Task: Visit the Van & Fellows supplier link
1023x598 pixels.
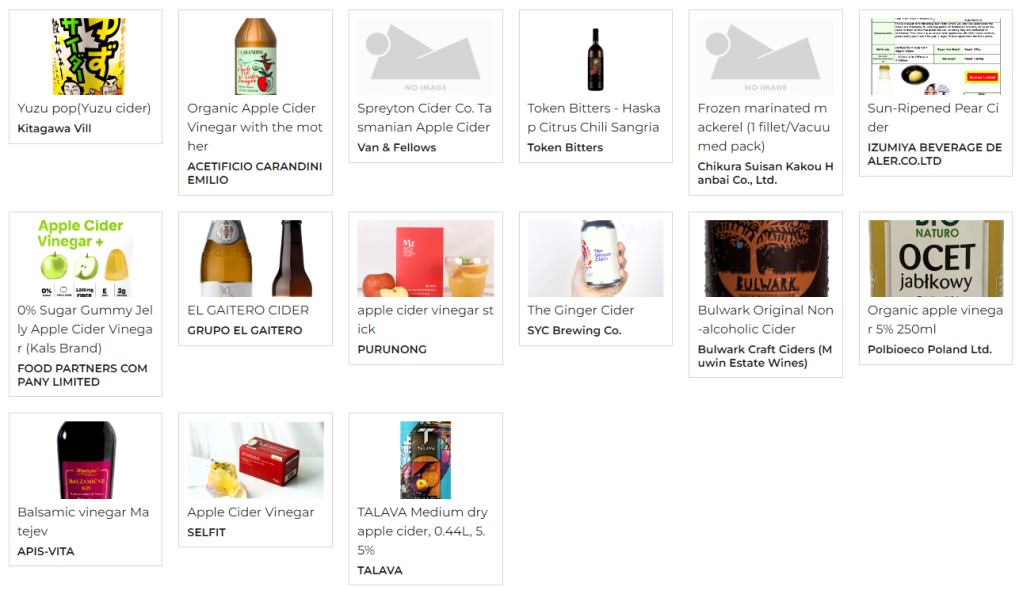Action: (x=397, y=147)
